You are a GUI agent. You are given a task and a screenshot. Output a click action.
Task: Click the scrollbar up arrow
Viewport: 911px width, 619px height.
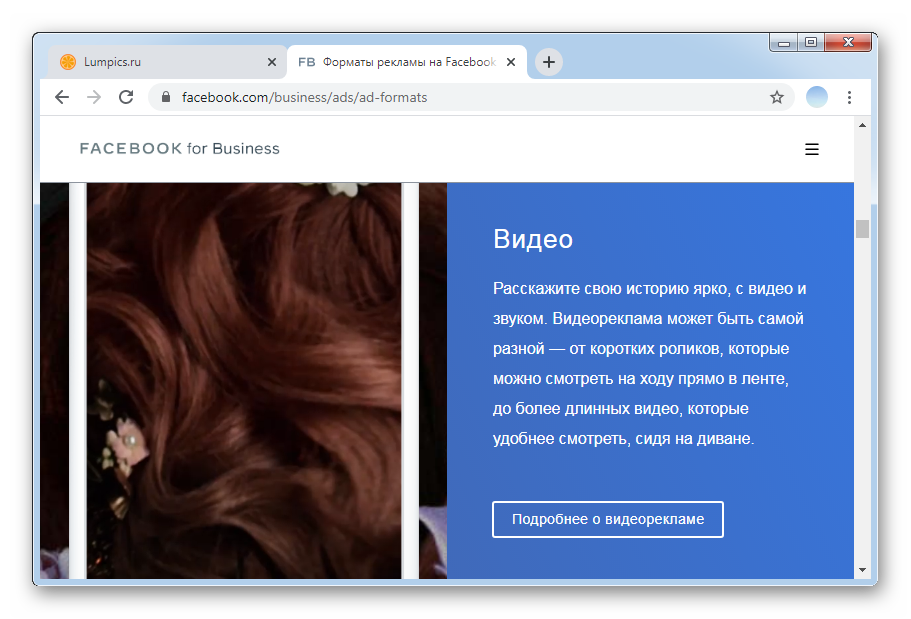[x=862, y=124]
